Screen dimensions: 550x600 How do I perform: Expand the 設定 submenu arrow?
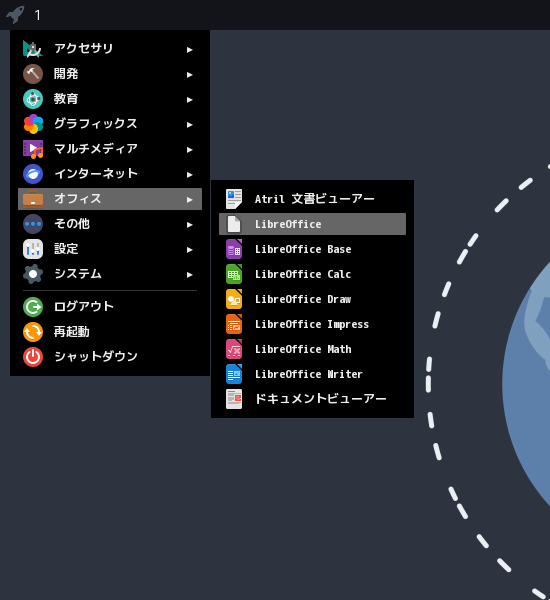click(189, 250)
